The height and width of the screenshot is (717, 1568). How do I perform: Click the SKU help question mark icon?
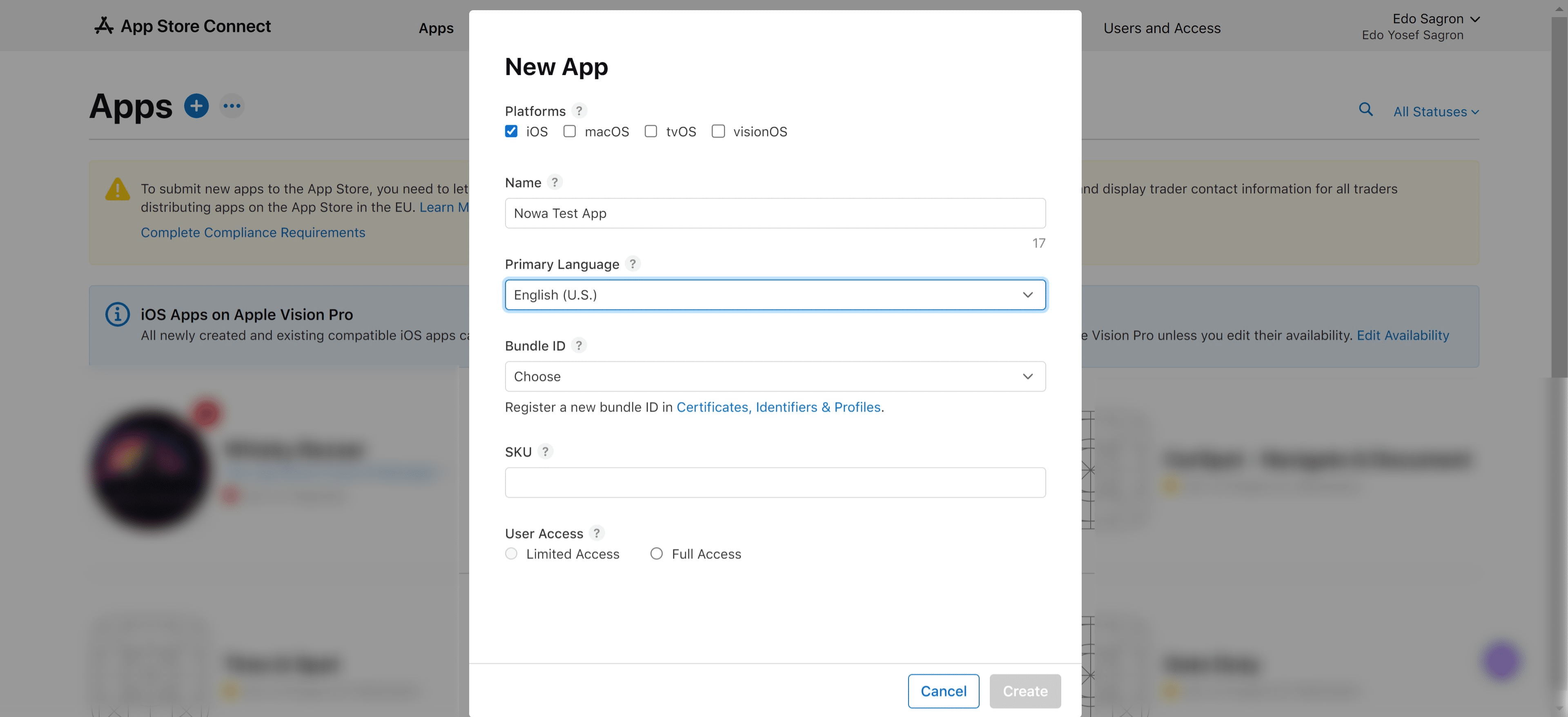click(545, 452)
